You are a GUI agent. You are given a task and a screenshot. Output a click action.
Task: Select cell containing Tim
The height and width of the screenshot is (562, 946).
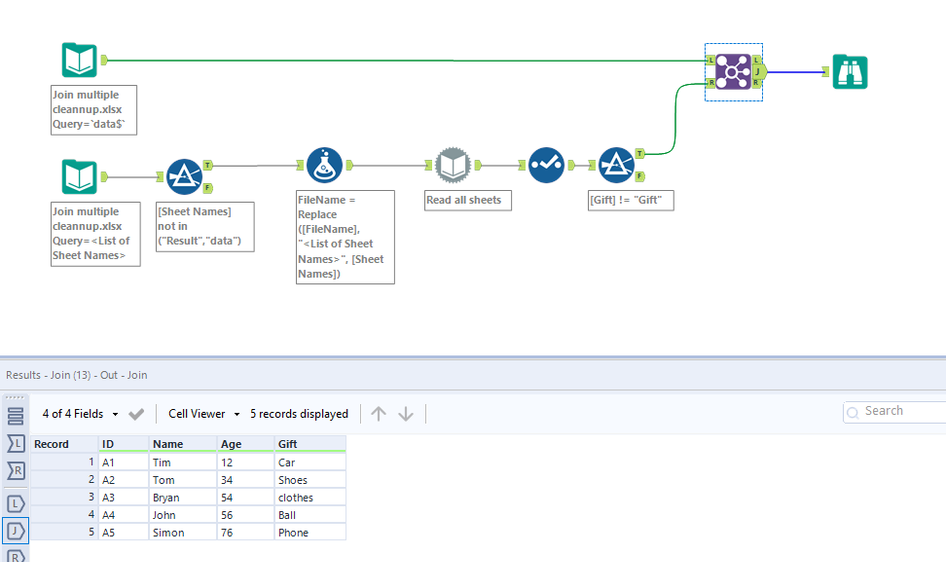[x=183, y=463]
